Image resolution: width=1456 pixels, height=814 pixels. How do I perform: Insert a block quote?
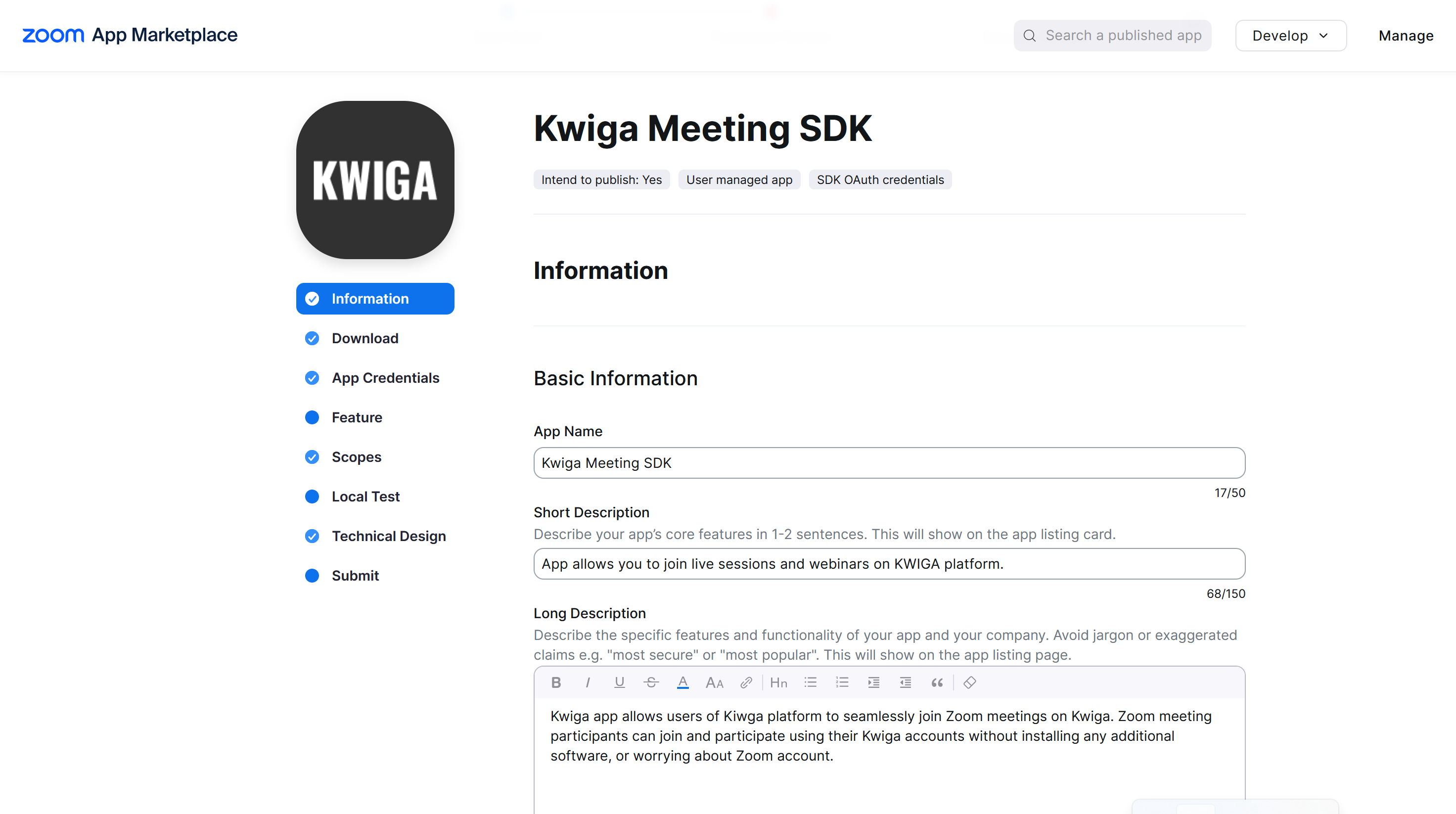tap(937, 682)
